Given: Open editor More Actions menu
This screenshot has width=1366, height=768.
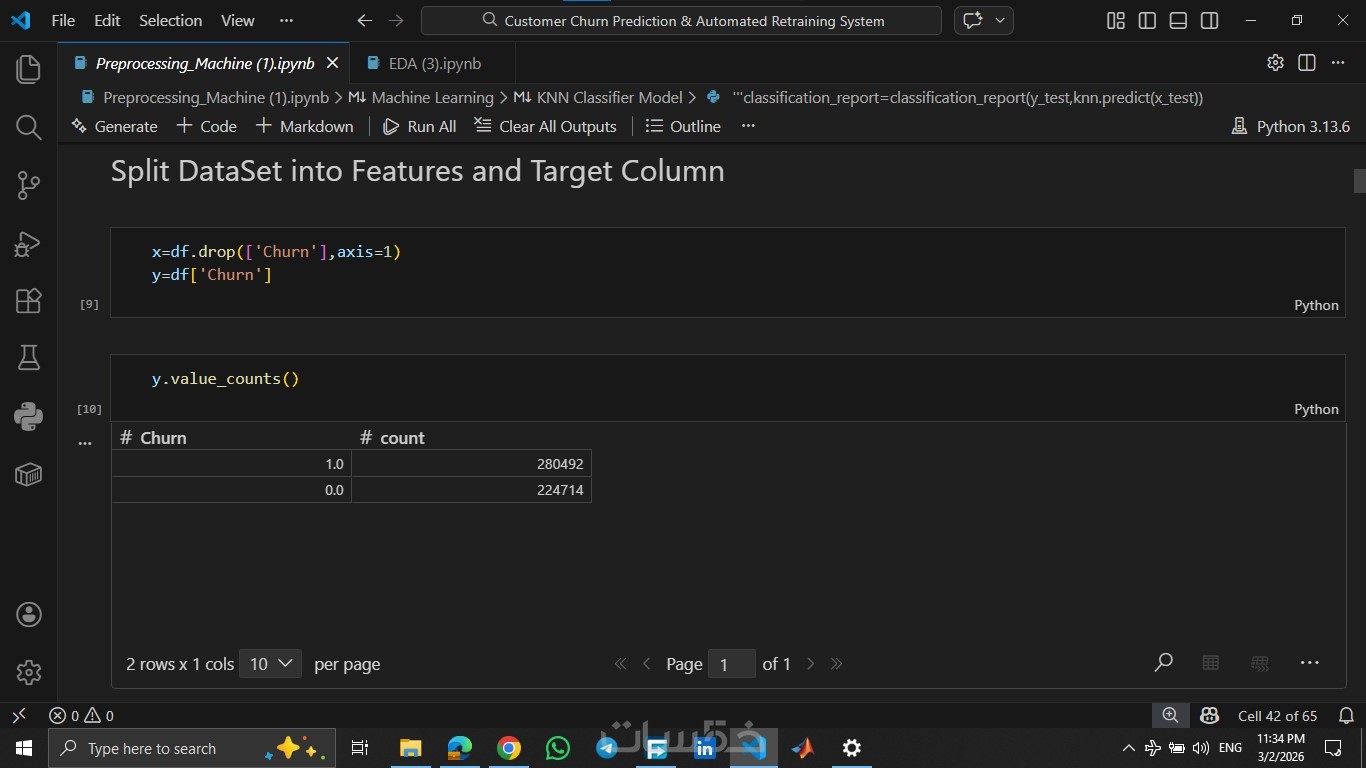Looking at the screenshot, I should point(1338,62).
